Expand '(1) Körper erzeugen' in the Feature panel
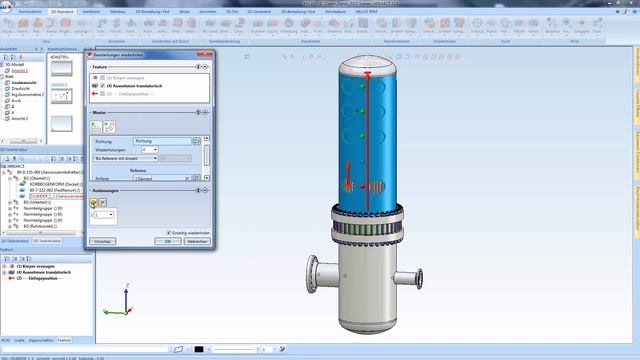The image size is (640, 360). point(4,266)
